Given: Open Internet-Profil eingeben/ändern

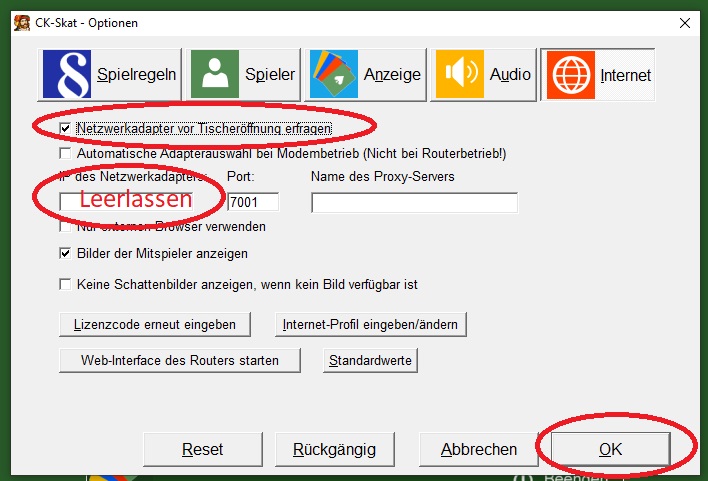Looking at the screenshot, I should pyautogui.click(x=372, y=325).
